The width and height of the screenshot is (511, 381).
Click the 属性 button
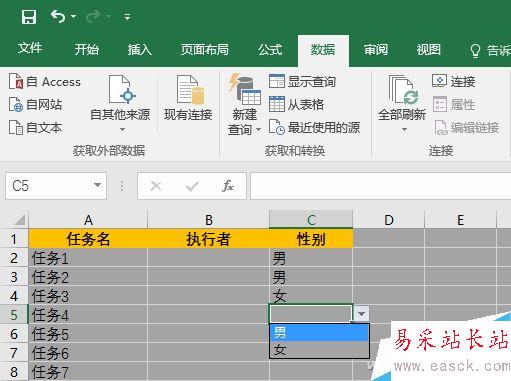coord(454,105)
